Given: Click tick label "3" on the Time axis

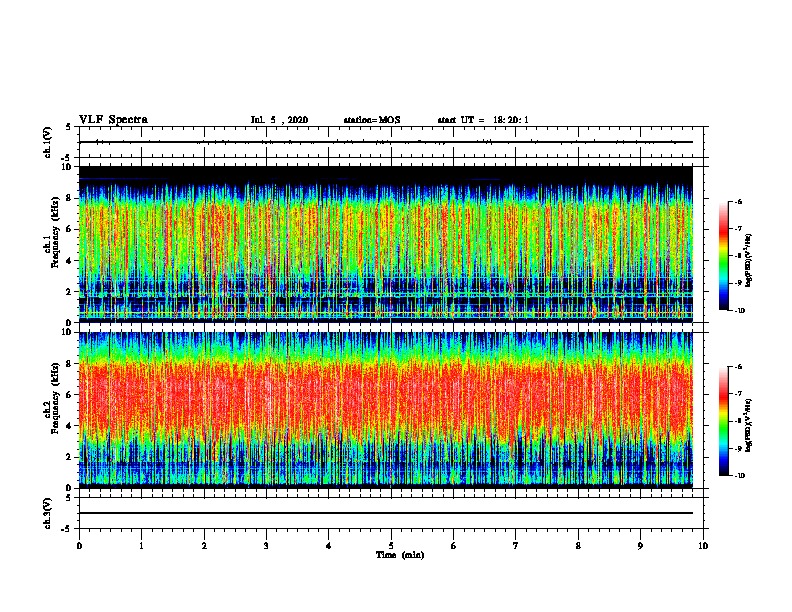Looking at the screenshot, I should pos(266,546).
